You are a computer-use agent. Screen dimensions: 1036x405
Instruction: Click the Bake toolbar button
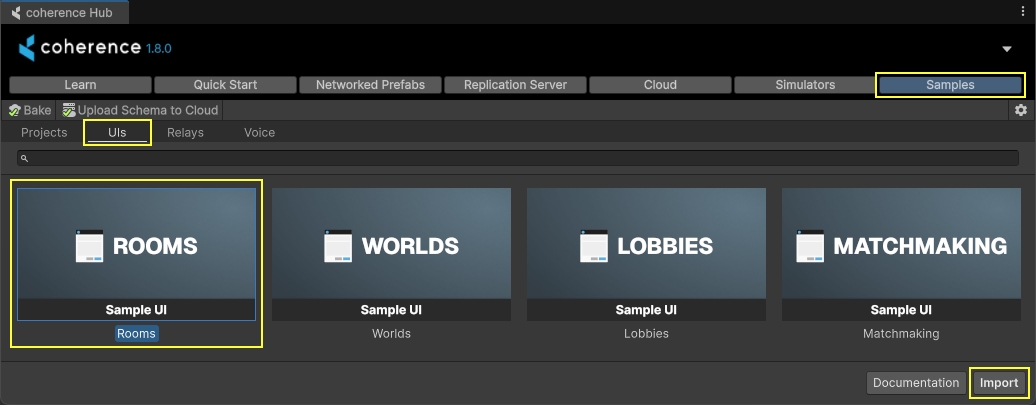tap(30, 110)
